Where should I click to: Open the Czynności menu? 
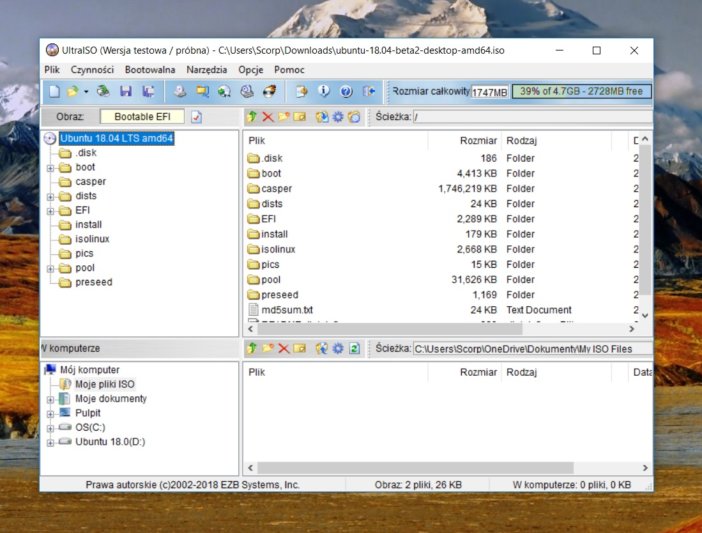92,70
